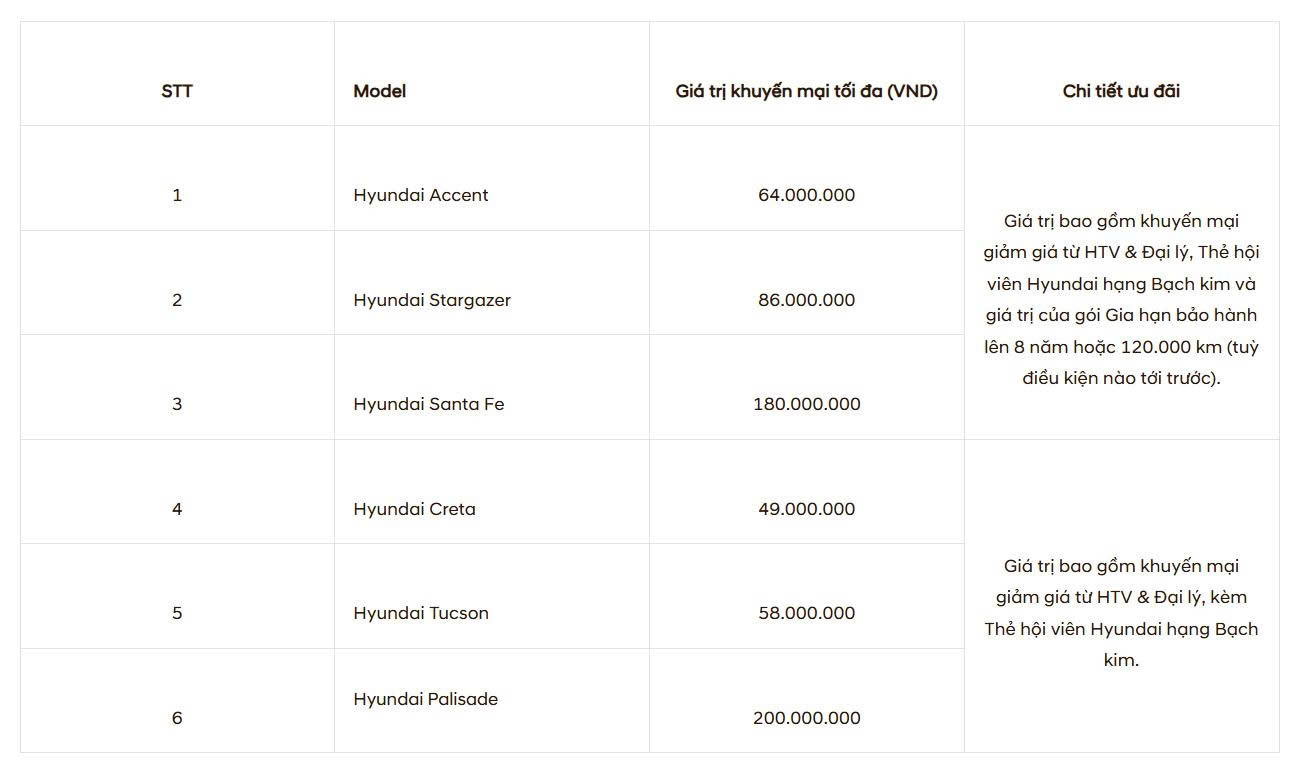Click the STT column header

[x=177, y=91]
